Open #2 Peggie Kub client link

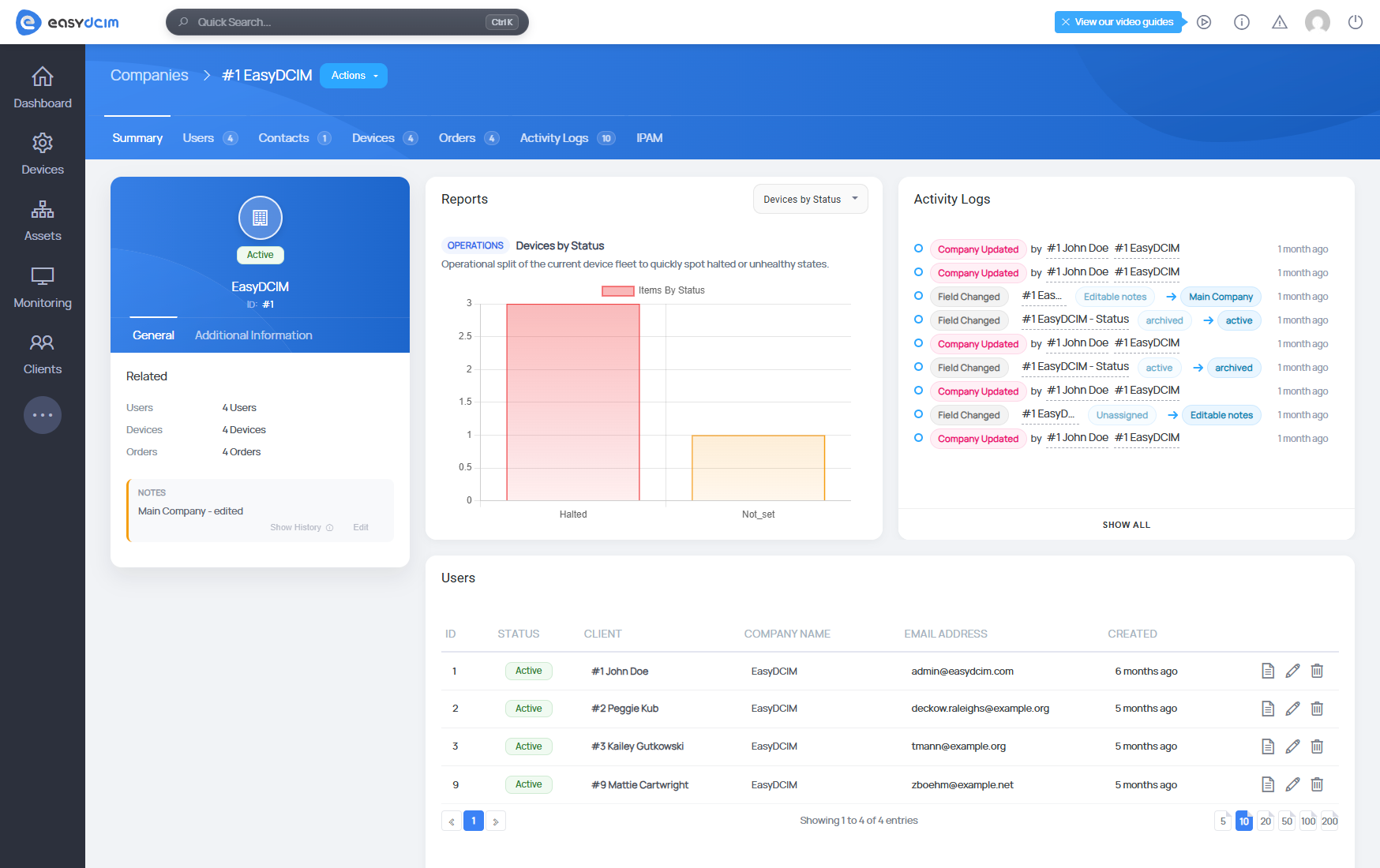(624, 709)
